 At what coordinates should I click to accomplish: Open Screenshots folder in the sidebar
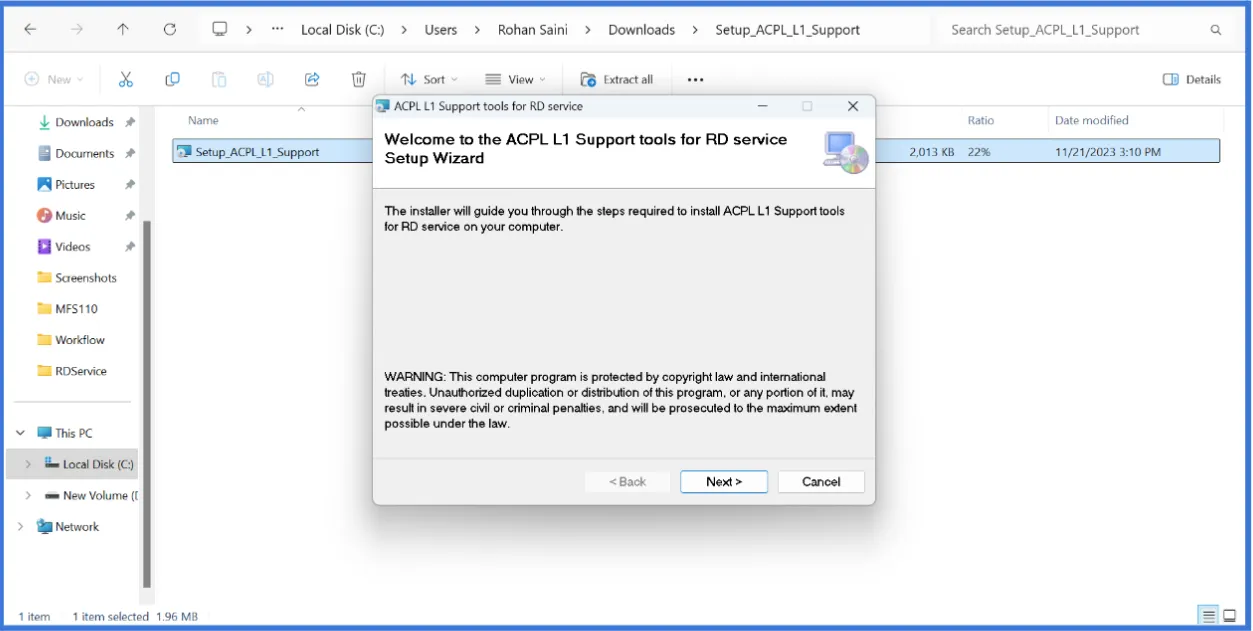click(x=85, y=277)
